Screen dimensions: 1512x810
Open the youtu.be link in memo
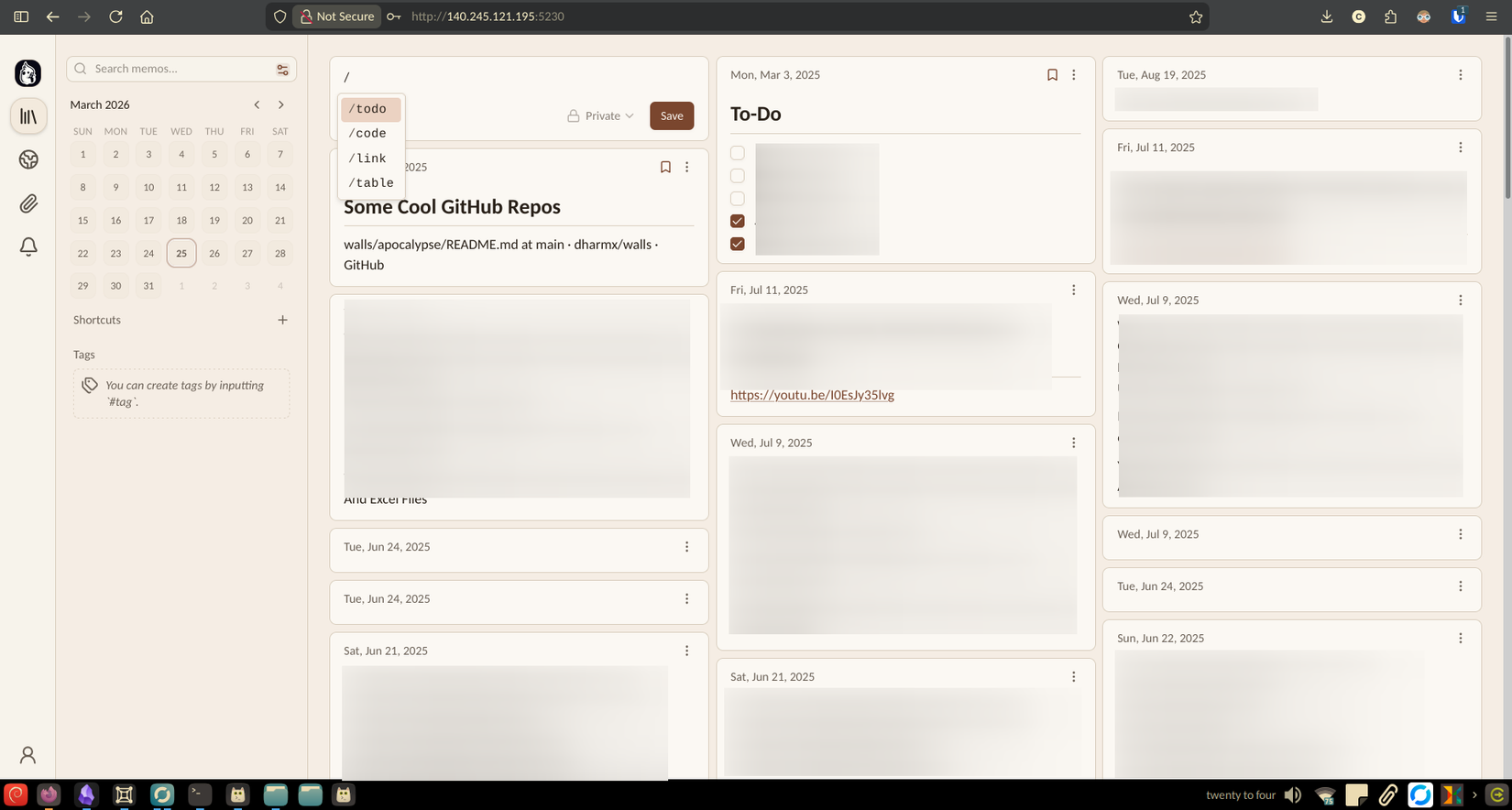pyautogui.click(x=812, y=395)
